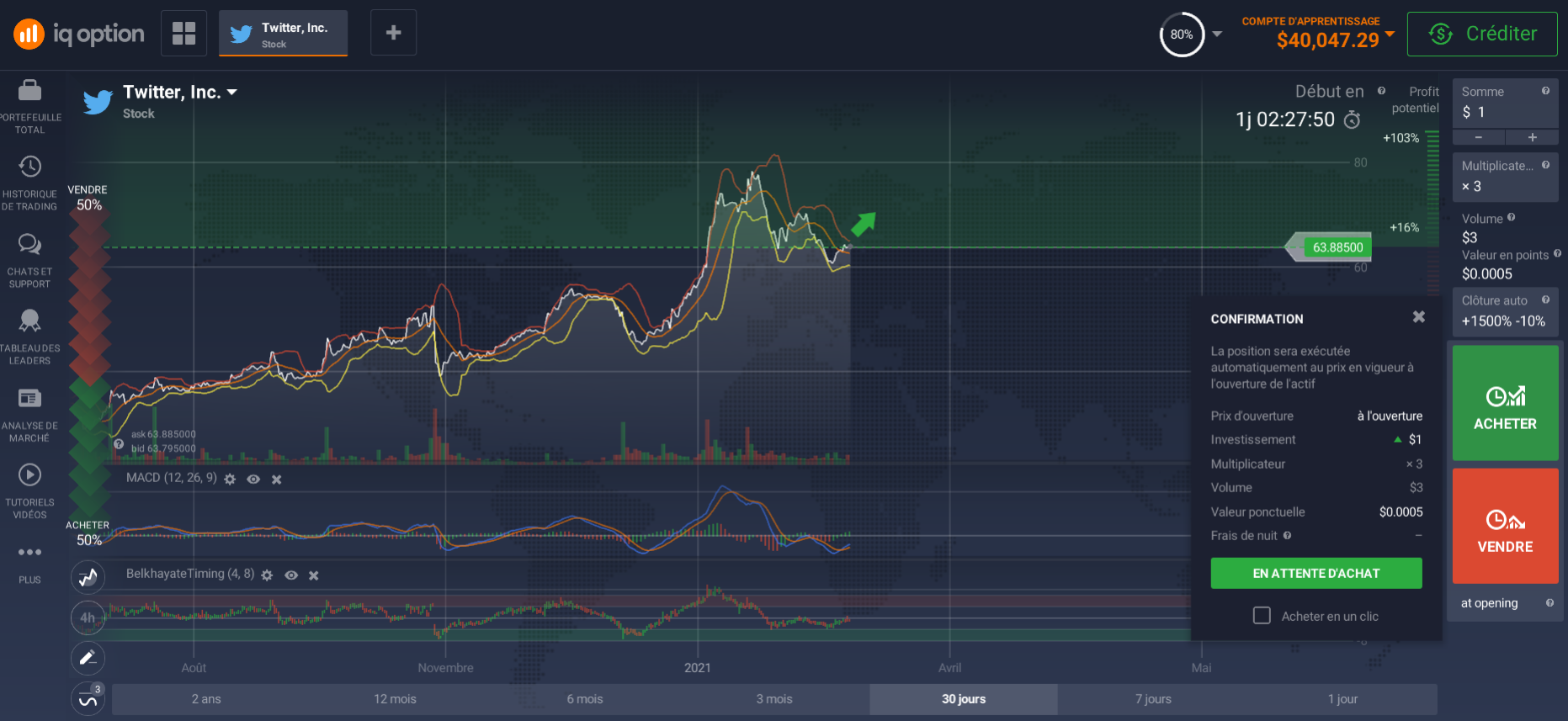Remove the MACD indicator
Screen dimensions: 1568x721
[277, 480]
